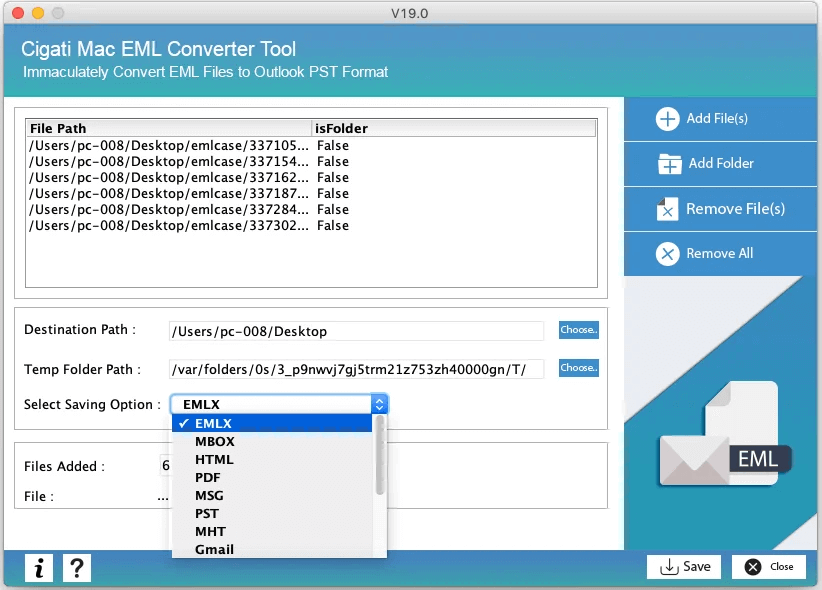Screen dimensions: 822x590
Task: Open the info (i) icon
Action: (39, 568)
